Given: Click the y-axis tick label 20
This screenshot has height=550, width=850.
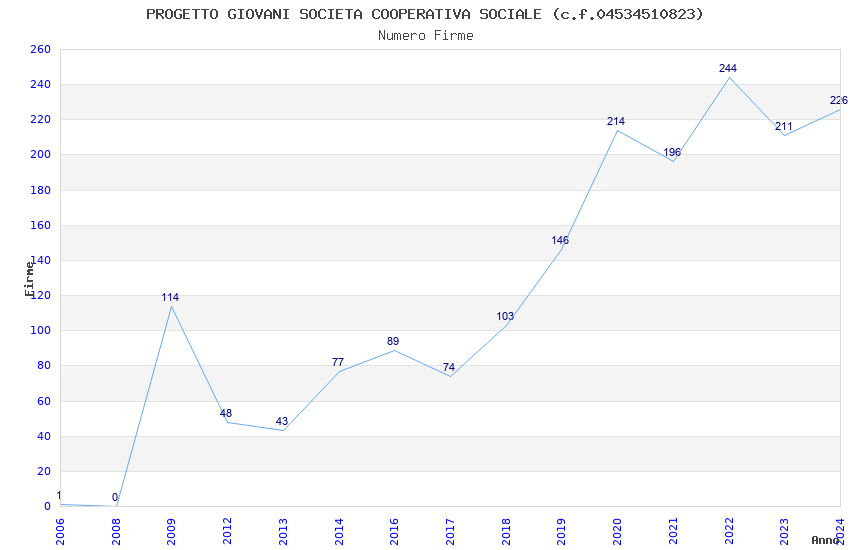Looking at the screenshot, I should coord(44,471).
